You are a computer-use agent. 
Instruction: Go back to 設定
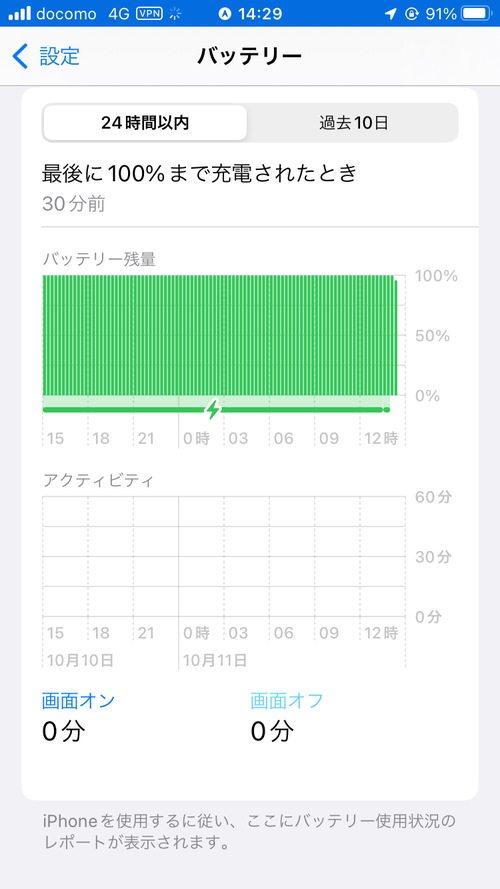point(46,56)
